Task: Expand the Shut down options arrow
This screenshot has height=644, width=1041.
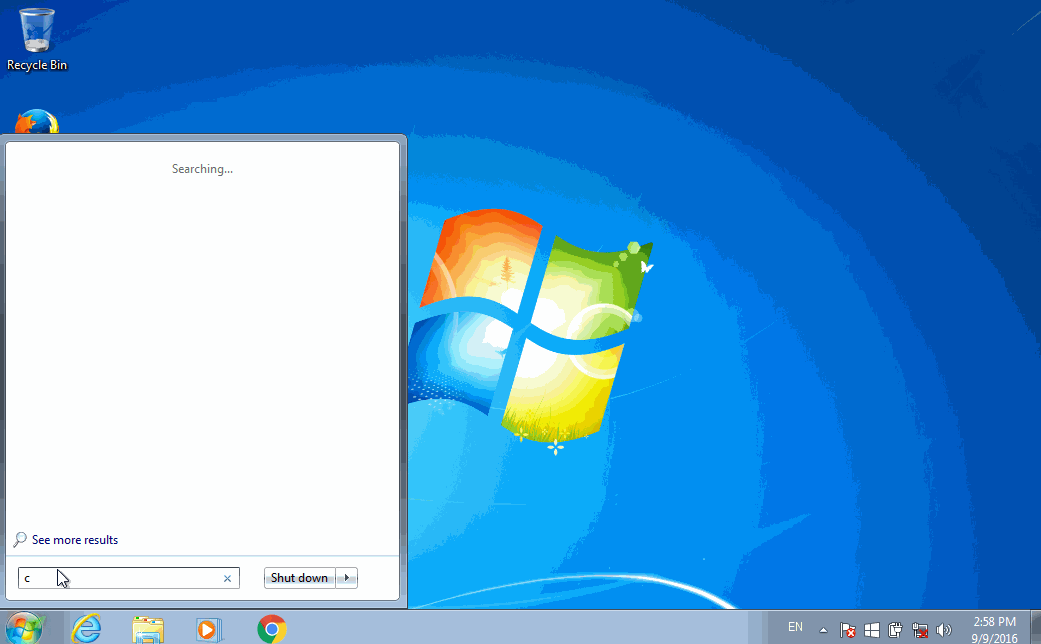Action: 347,577
